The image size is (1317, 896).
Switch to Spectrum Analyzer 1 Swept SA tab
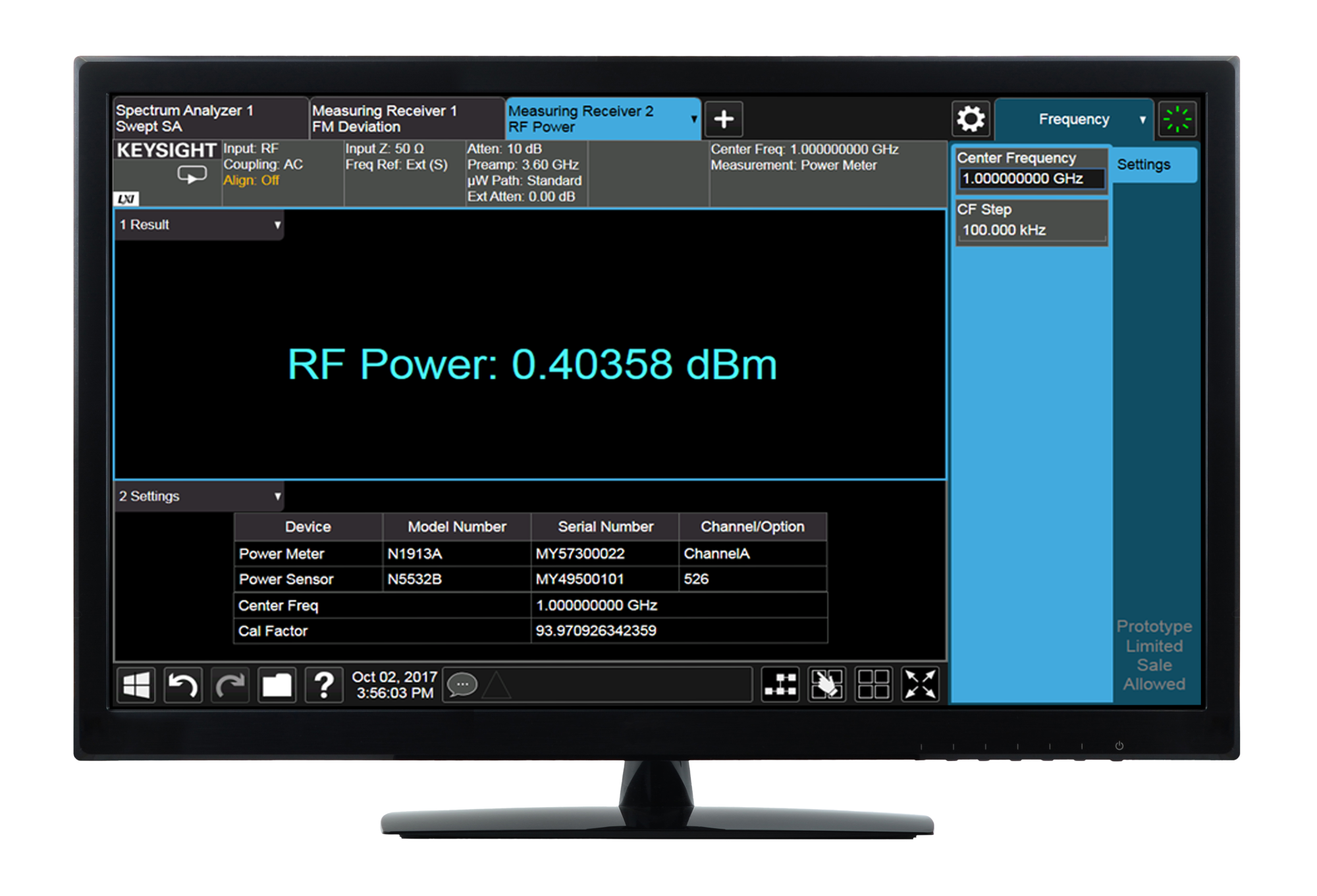(209, 119)
